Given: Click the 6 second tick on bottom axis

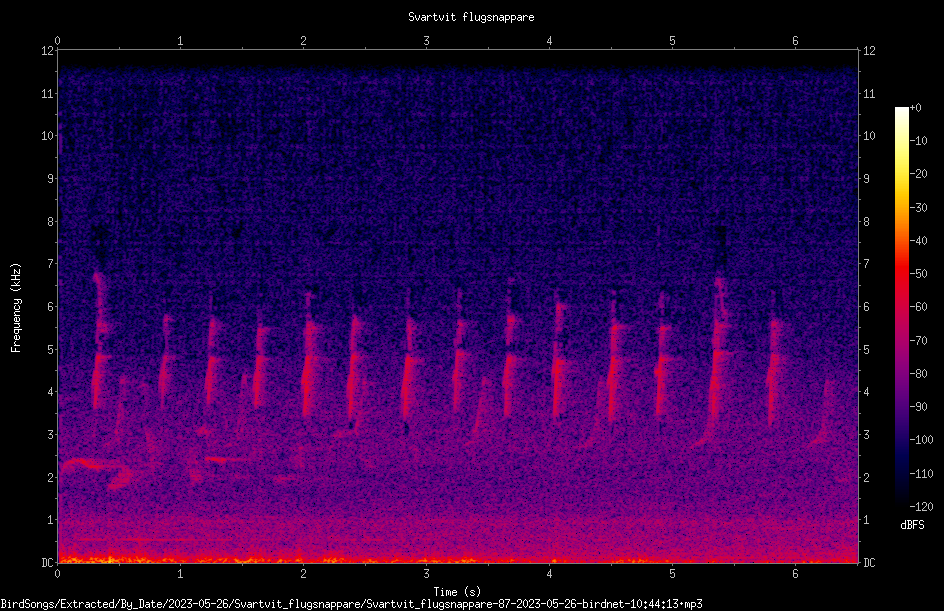Looking at the screenshot, I should 795,574.
